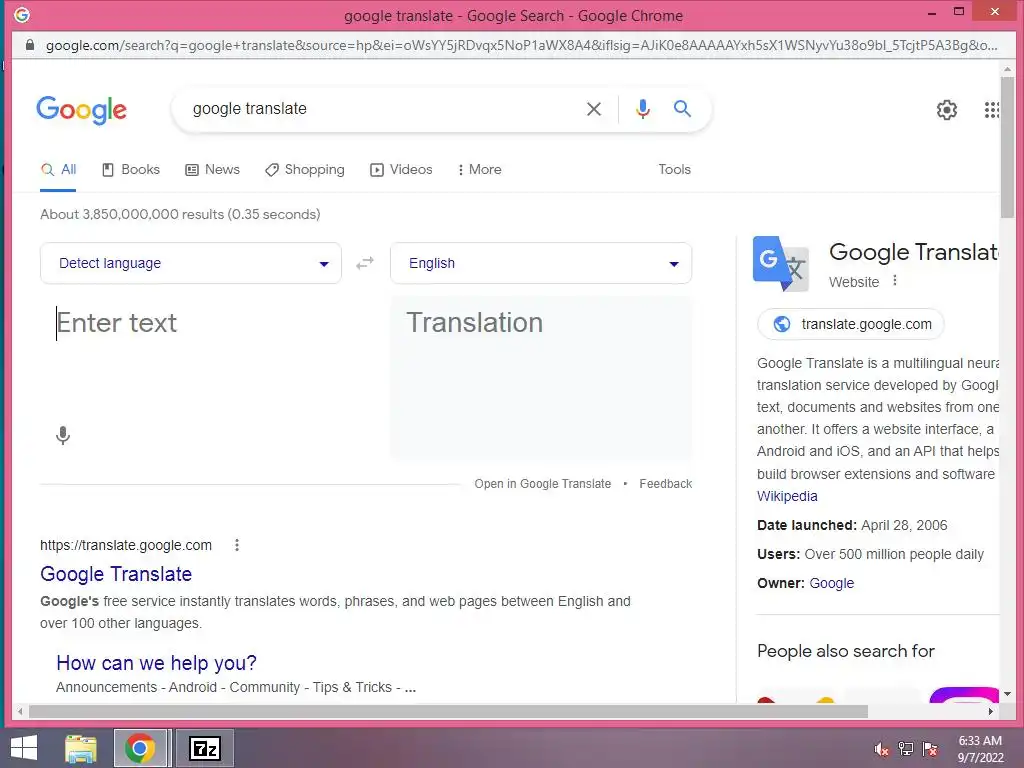Start voice search with the microphone icon
Viewport: 1024px width, 768px height.
pos(643,108)
